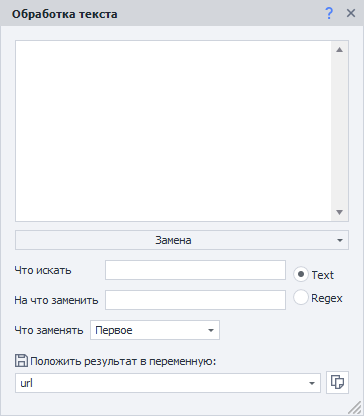This screenshot has height=416, width=364.
Task: Click the Положить результат в переменную label
Action: pyautogui.click(x=123, y=361)
